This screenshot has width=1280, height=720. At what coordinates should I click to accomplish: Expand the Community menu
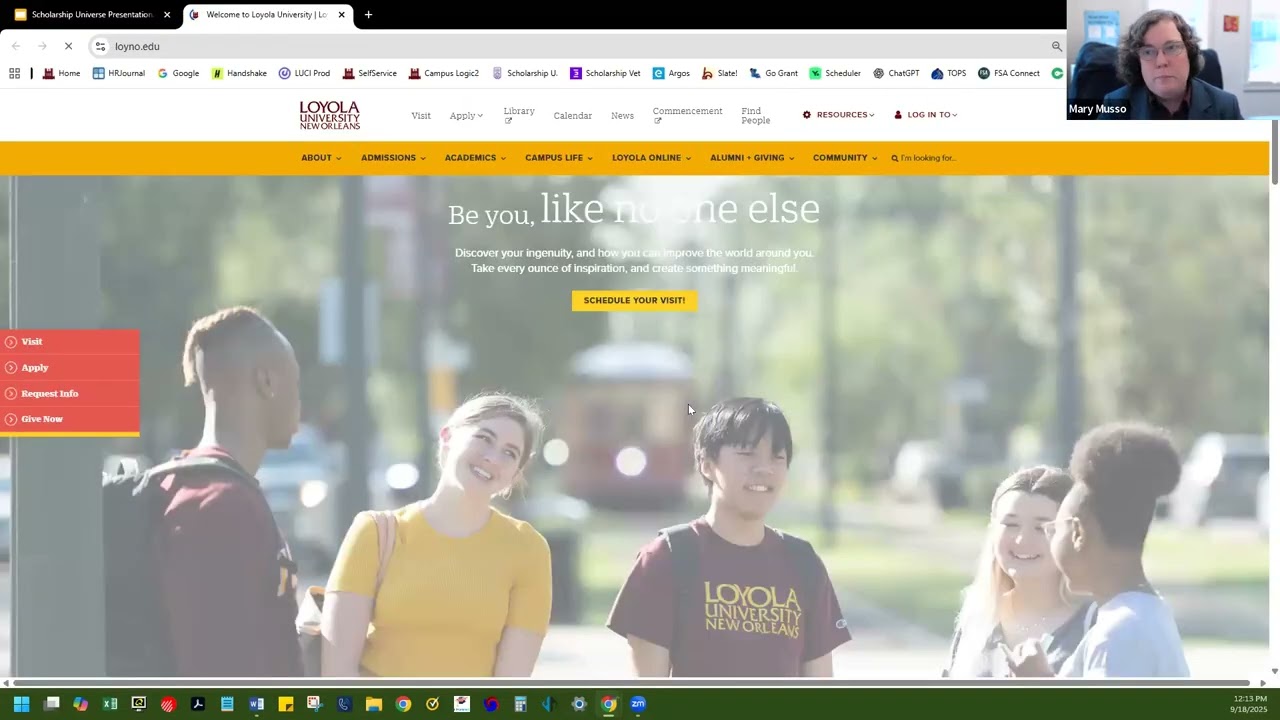tap(845, 158)
